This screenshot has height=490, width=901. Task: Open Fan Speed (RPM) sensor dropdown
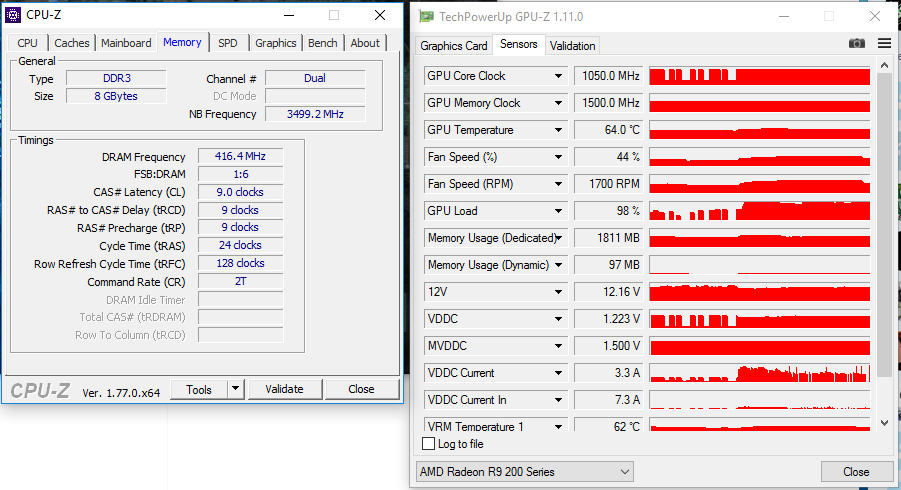coord(558,184)
